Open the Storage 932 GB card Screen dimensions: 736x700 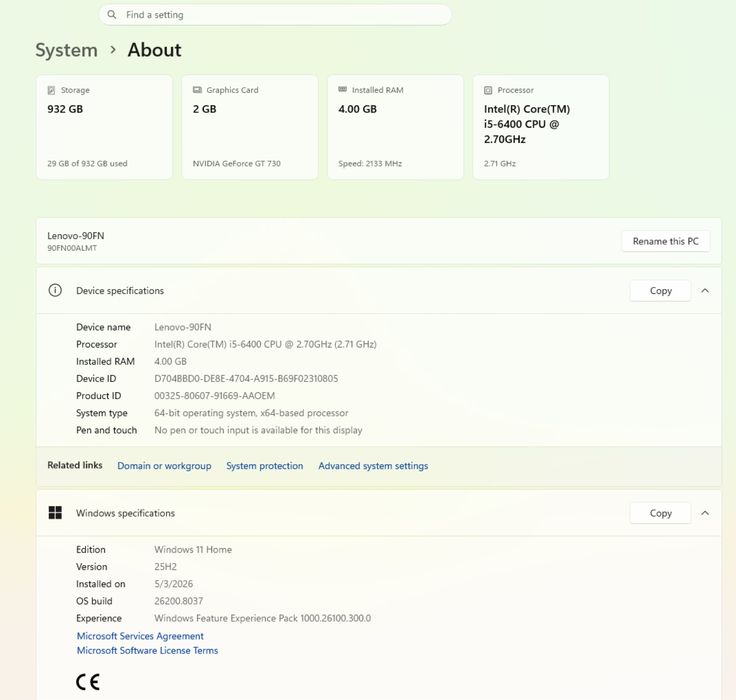tap(104, 127)
